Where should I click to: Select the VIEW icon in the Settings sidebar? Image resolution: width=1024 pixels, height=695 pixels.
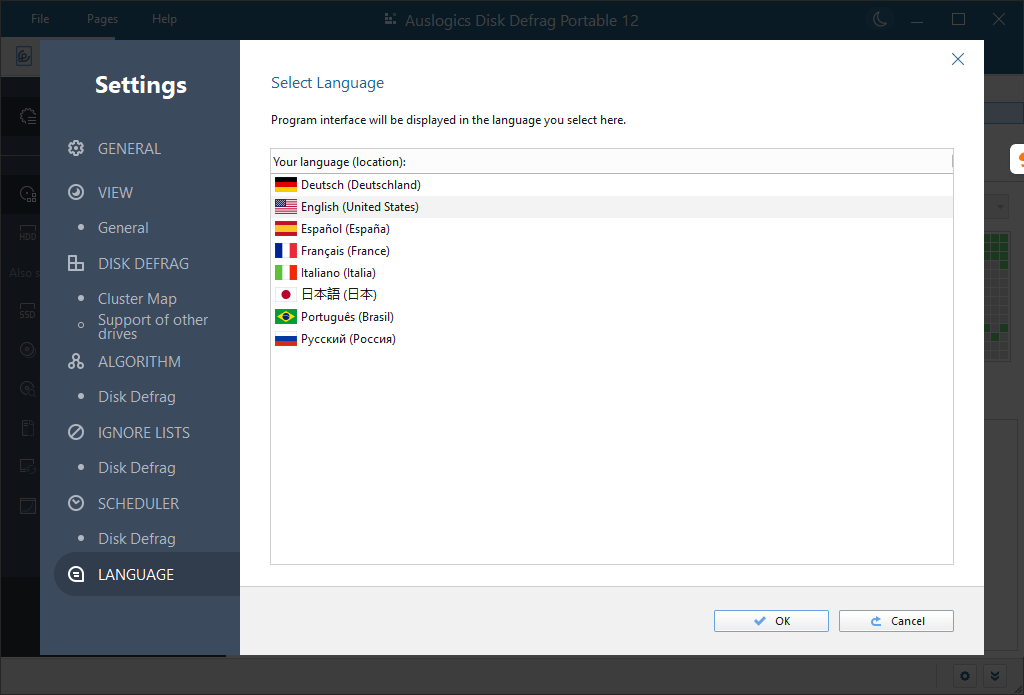coord(75,192)
